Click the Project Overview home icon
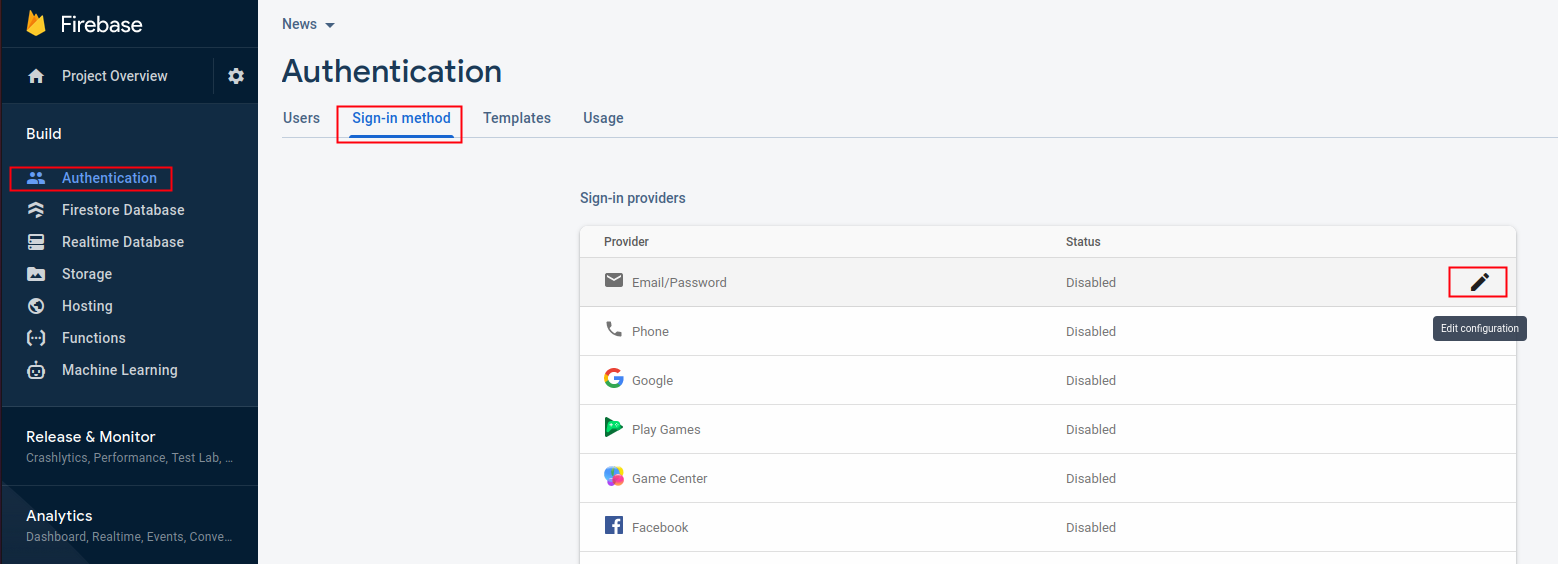Screen dimensions: 1558x564 click(36, 76)
